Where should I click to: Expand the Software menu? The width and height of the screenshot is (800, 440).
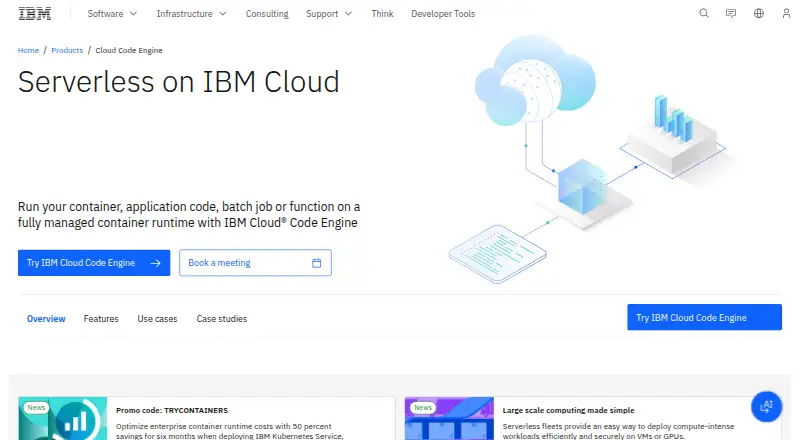pyautogui.click(x=112, y=14)
